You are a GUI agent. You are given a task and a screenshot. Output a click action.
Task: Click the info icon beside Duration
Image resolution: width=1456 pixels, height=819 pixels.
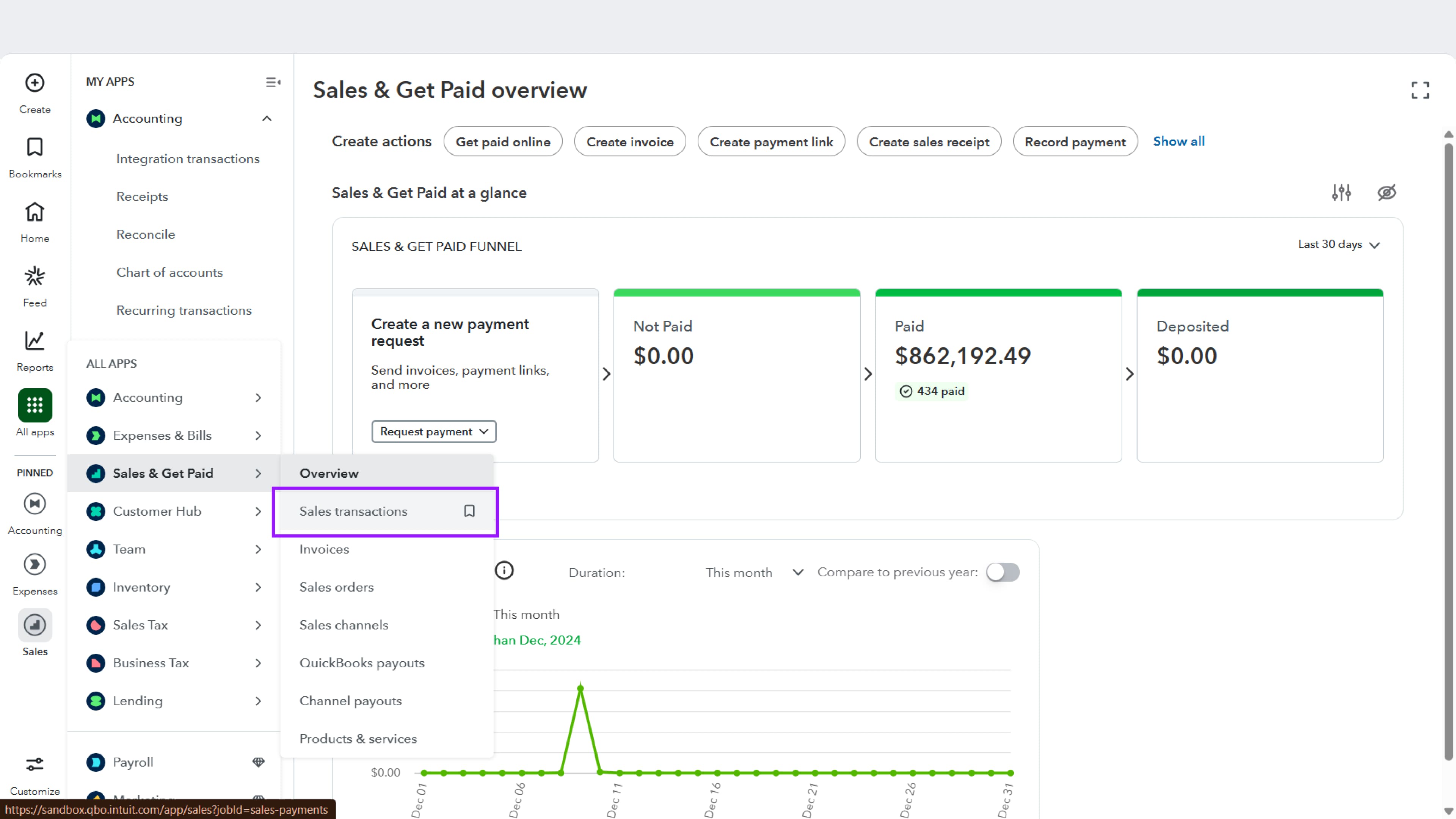504,571
